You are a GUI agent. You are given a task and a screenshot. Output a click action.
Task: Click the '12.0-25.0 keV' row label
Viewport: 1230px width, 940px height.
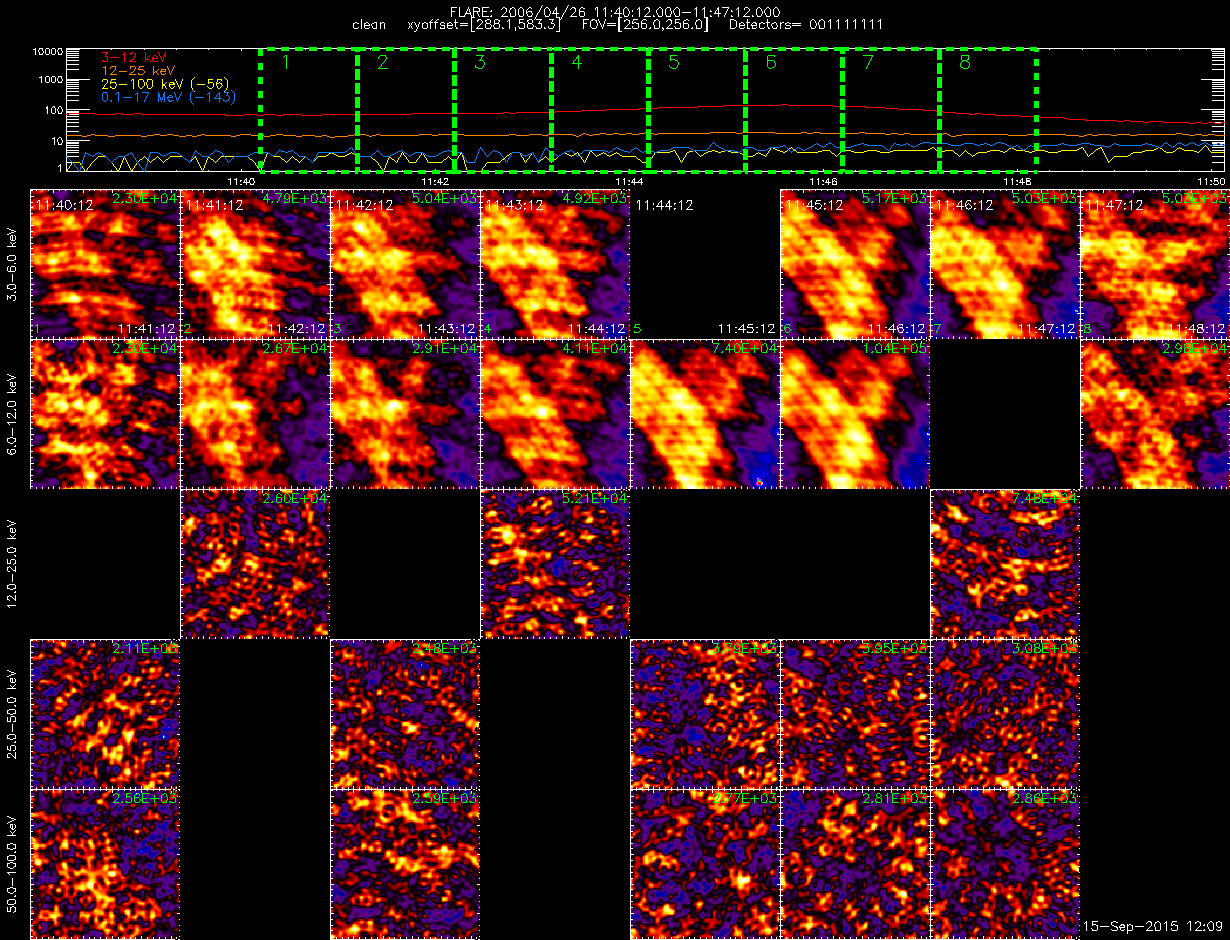[14, 564]
